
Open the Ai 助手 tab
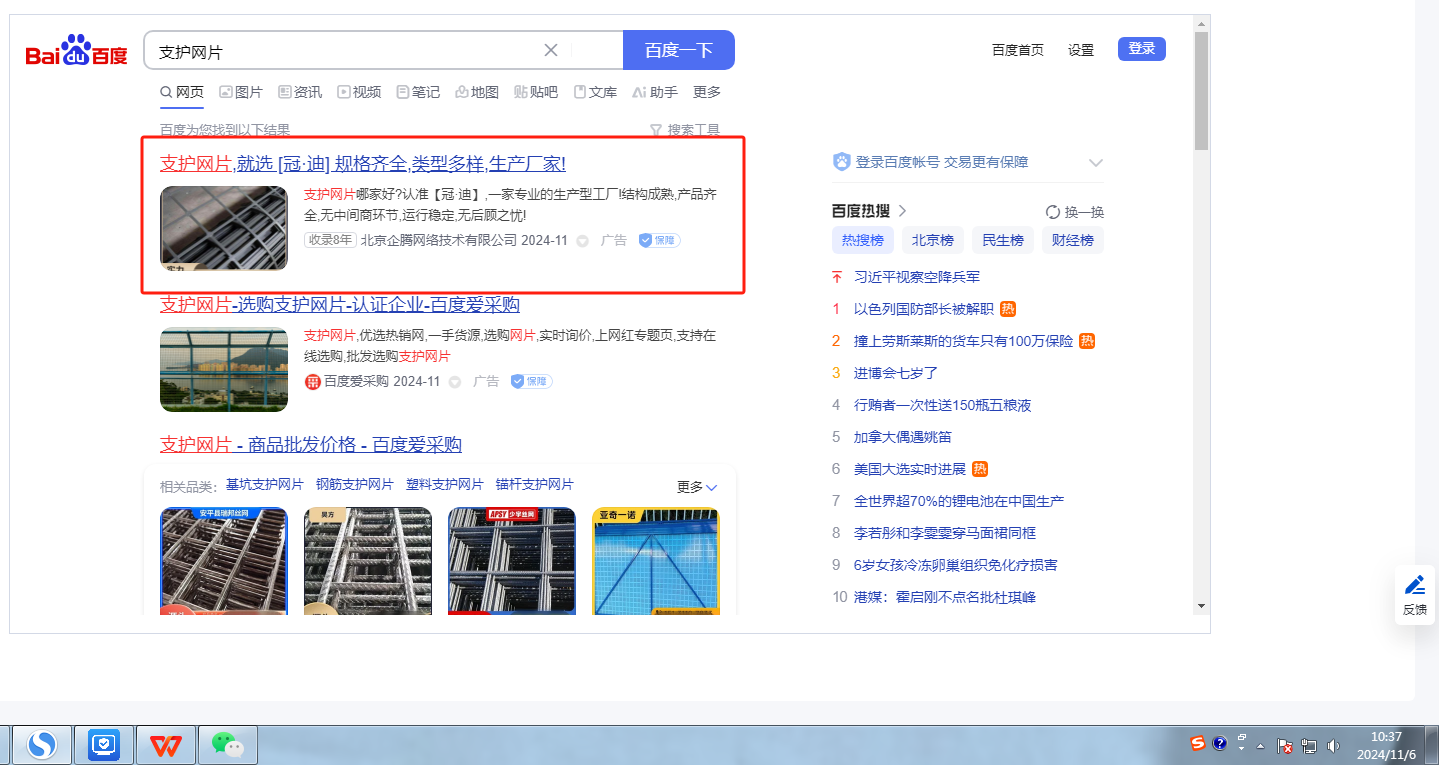[x=655, y=92]
